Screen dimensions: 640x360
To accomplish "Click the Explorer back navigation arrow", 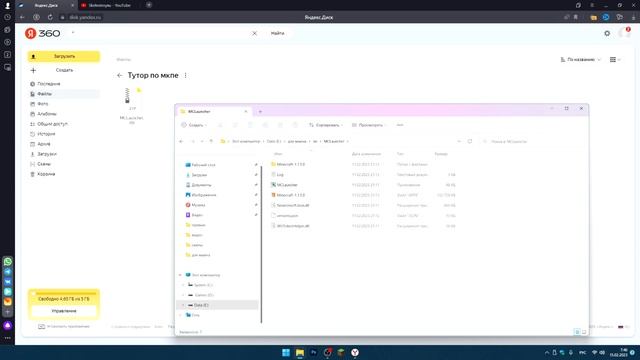I will tap(181, 141).
